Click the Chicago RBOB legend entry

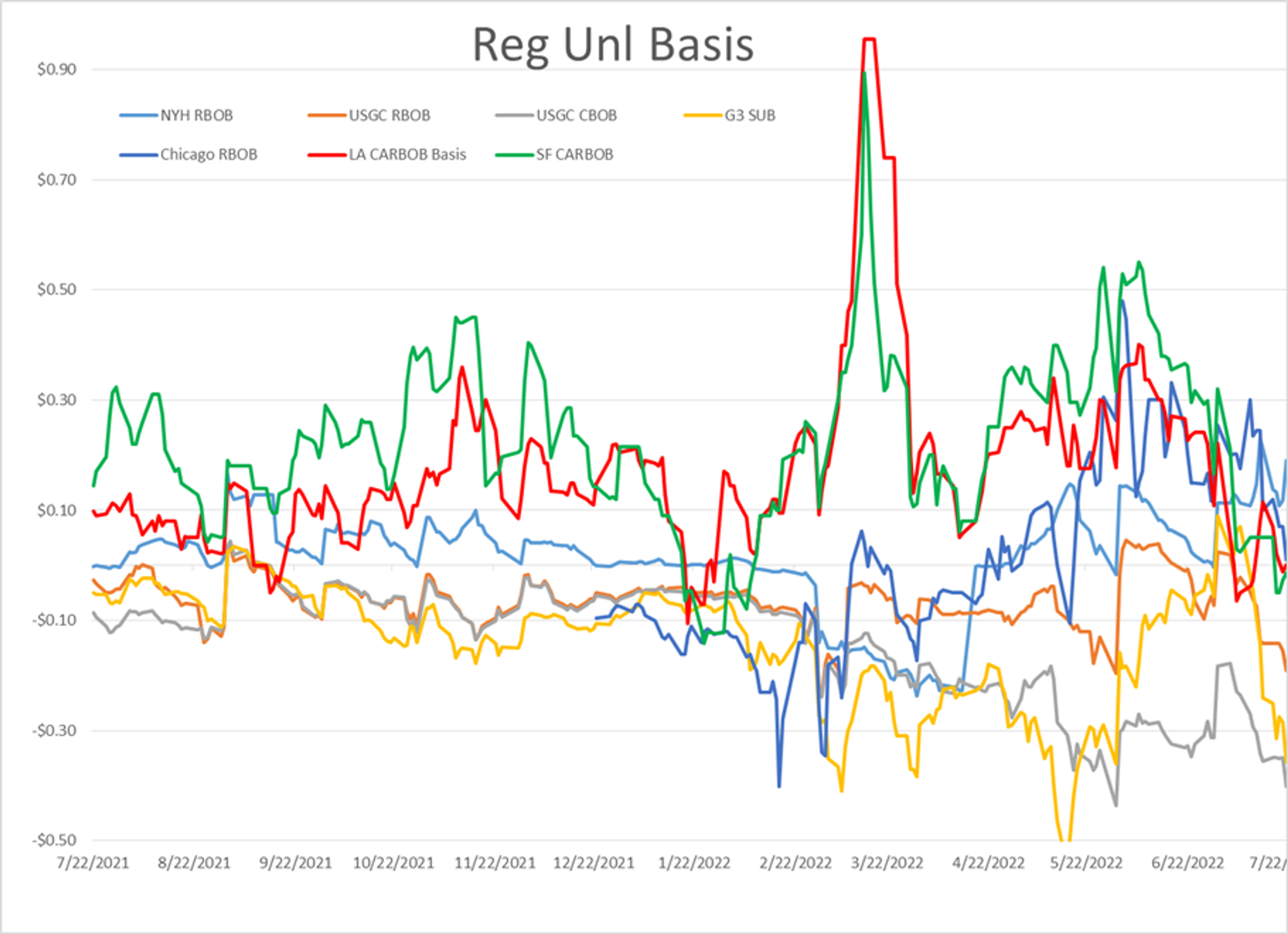[x=189, y=154]
